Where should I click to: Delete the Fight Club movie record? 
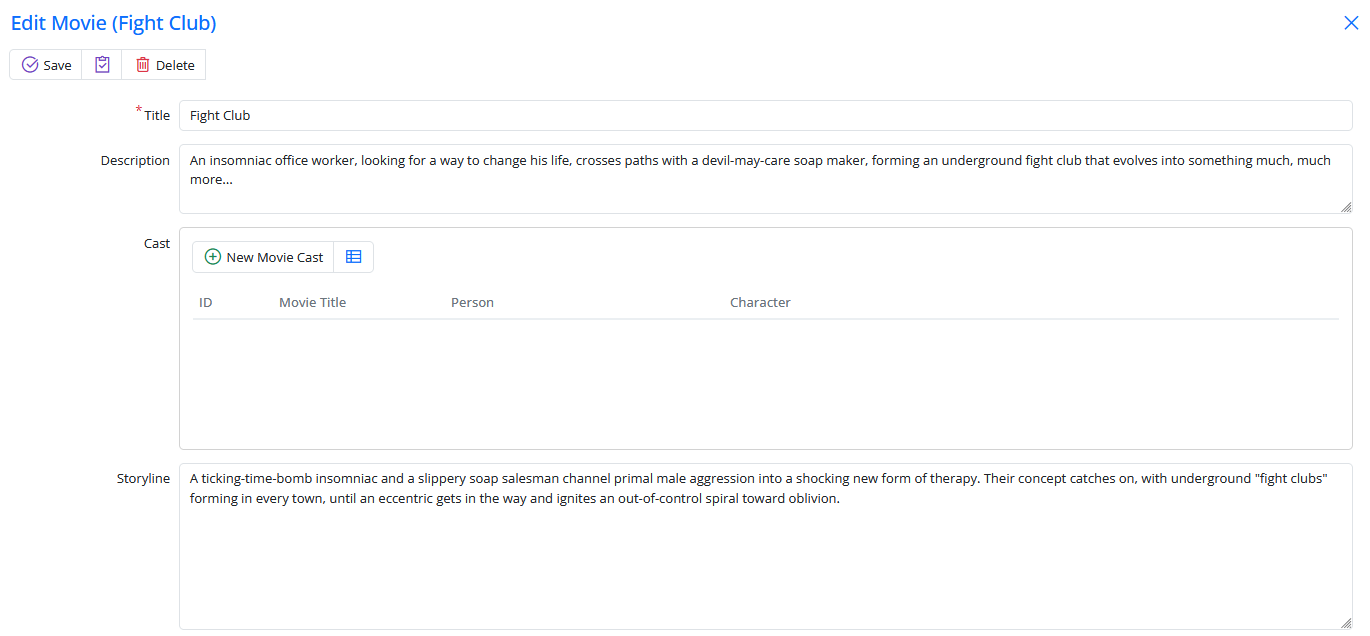(165, 65)
